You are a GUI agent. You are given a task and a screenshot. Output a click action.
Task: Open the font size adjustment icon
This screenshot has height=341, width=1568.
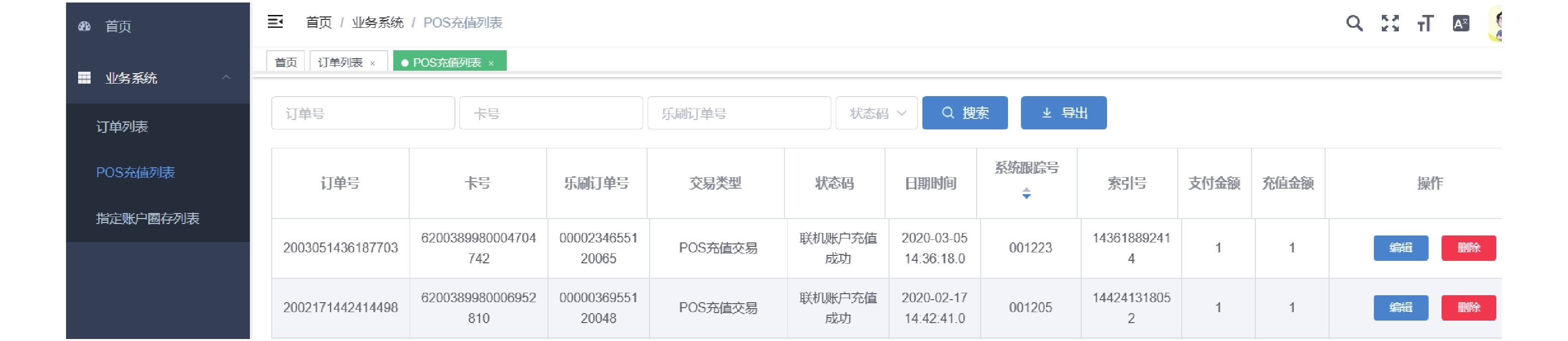[1425, 24]
